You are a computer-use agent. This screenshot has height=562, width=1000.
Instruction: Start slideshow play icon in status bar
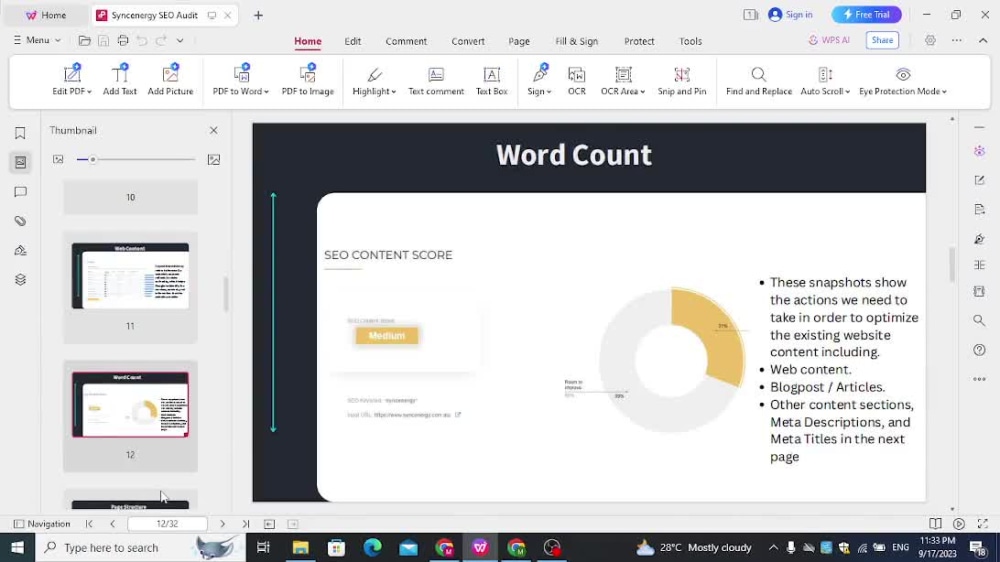959,524
